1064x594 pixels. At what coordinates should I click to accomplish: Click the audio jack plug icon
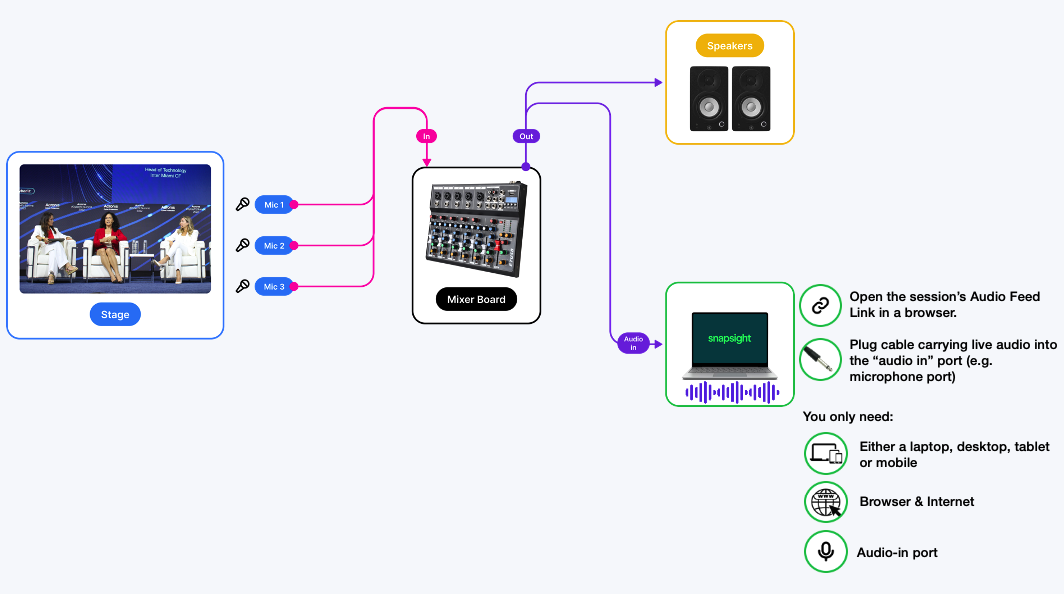coord(821,359)
